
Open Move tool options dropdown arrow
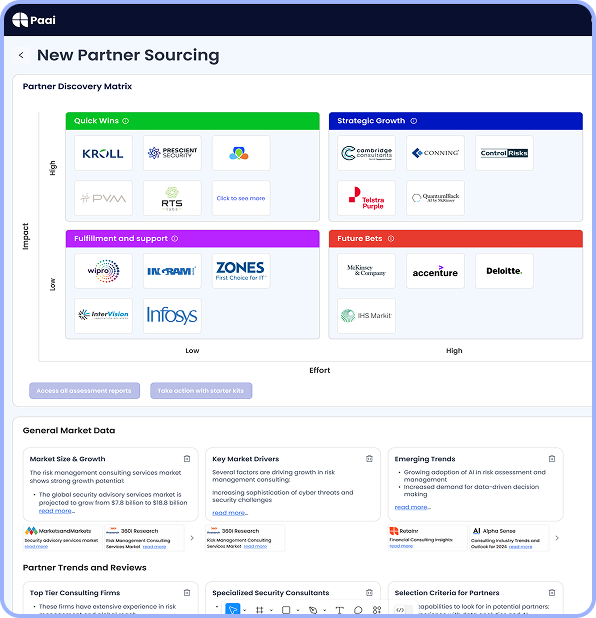[245, 611]
